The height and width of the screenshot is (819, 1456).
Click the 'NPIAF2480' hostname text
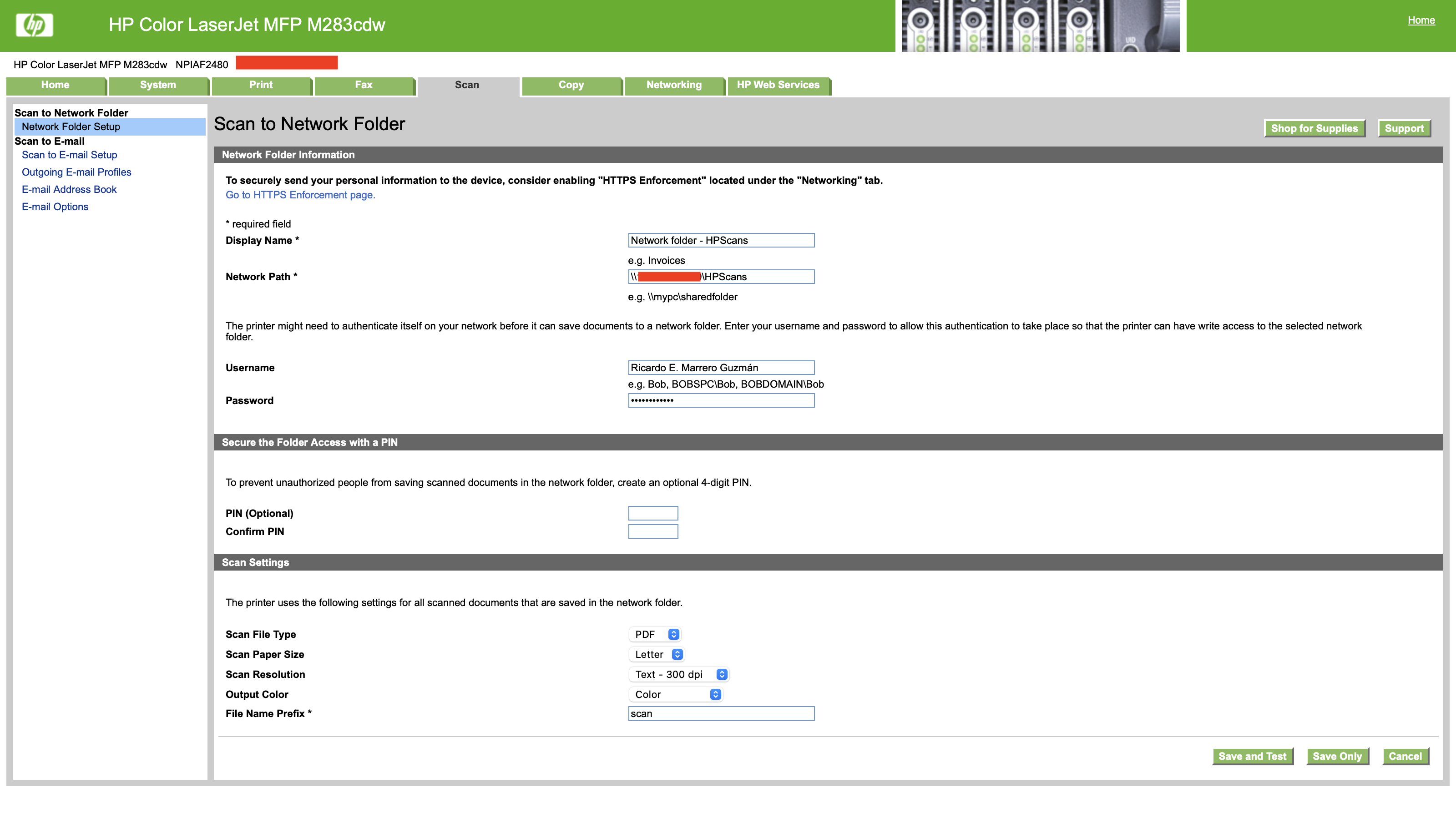coord(202,65)
